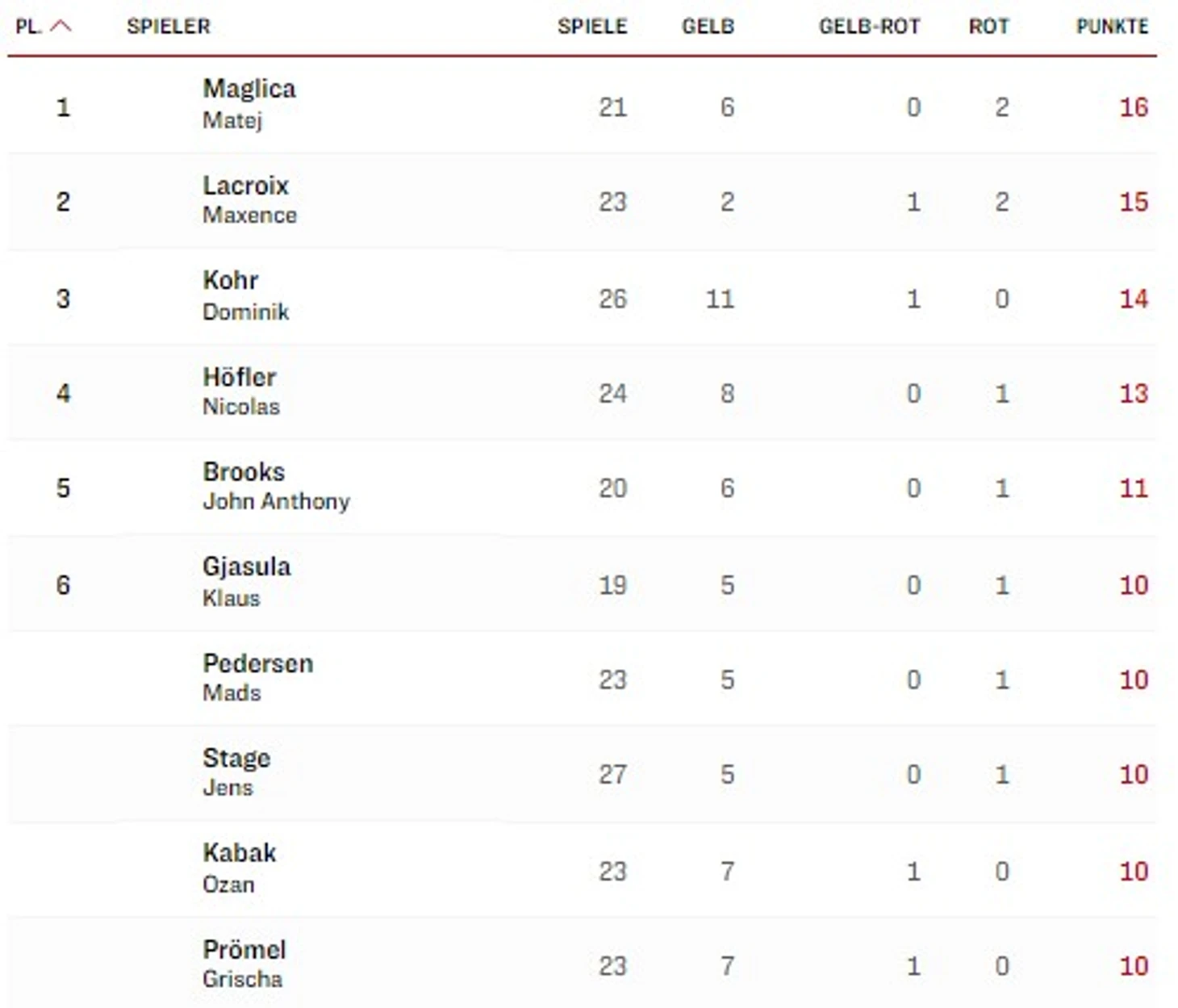The image size is (1178, 1008).
Task: Click the PL. column header label
Action: click(28, 26)
